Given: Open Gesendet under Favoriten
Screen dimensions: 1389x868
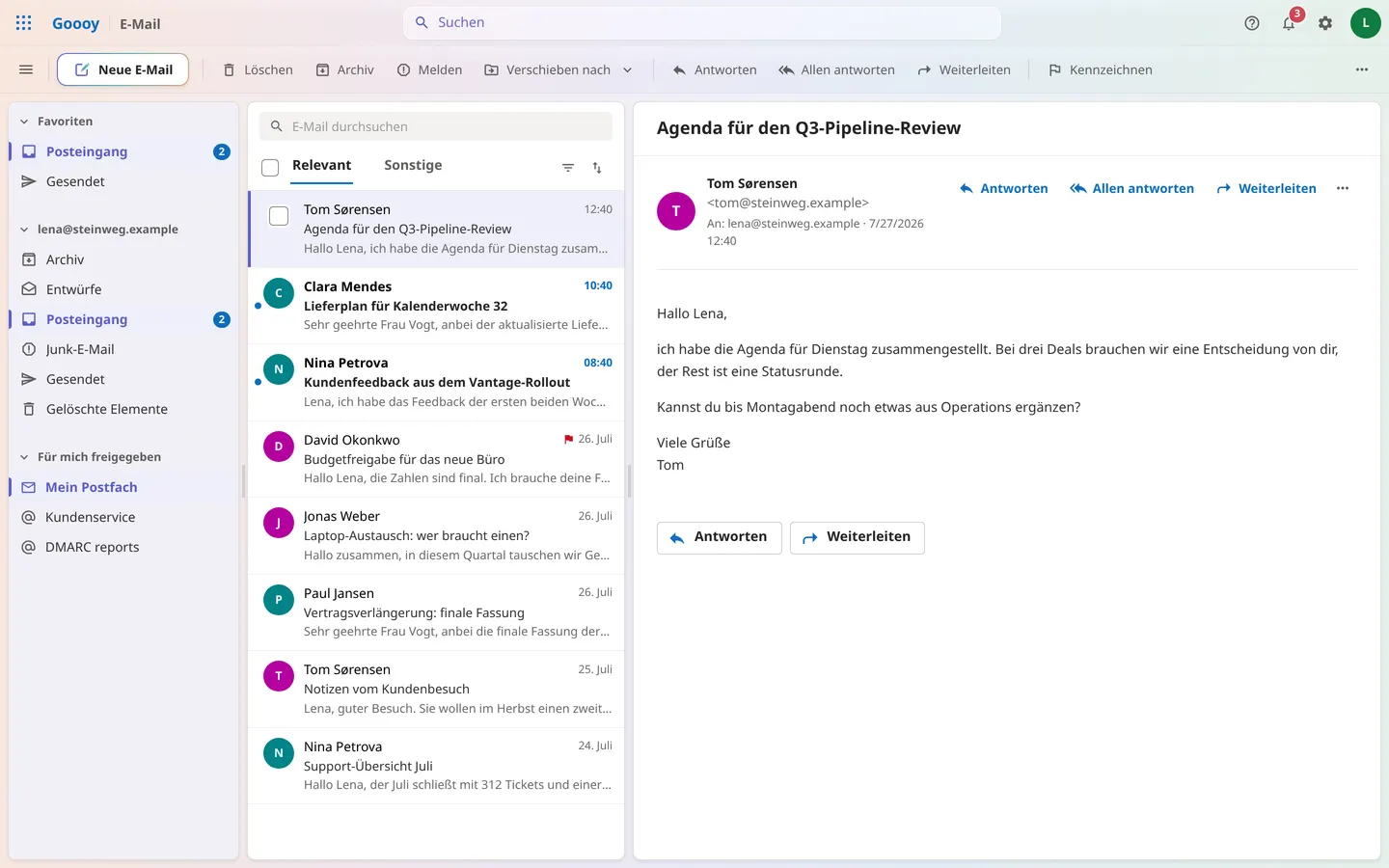Looking at the screenshot, I should point(123,181).
